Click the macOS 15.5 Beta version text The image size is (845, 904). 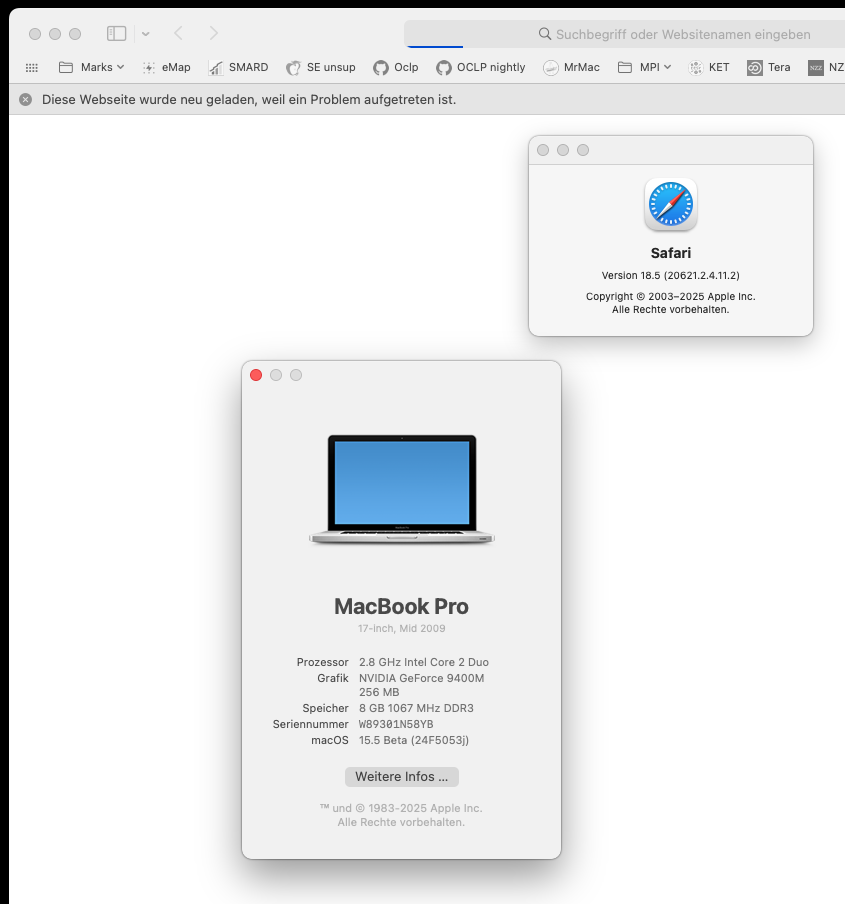point(414,740)
